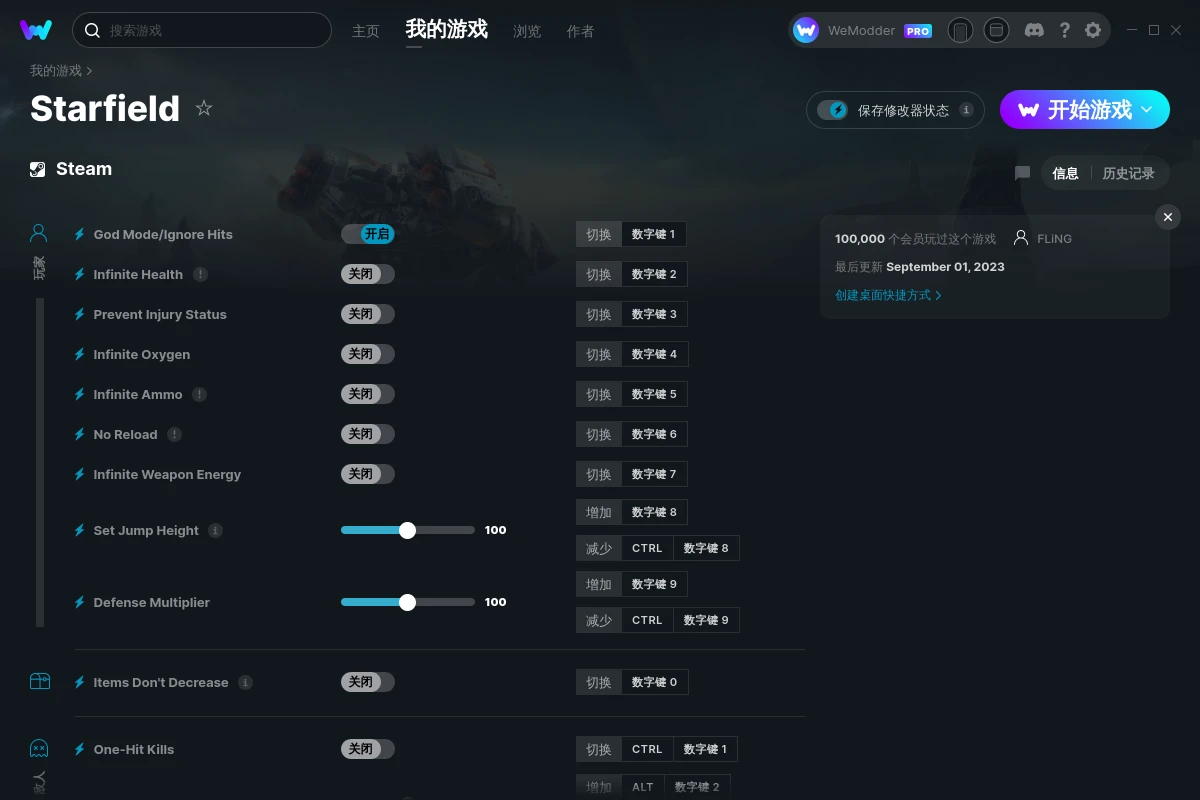
Task: Enable the Infinite Ammo toggle
Action: click(368, 394)
